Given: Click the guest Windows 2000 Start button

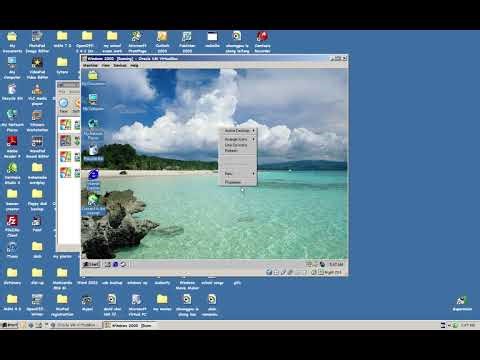Looking at the screenshot, I should pos(91,264).
